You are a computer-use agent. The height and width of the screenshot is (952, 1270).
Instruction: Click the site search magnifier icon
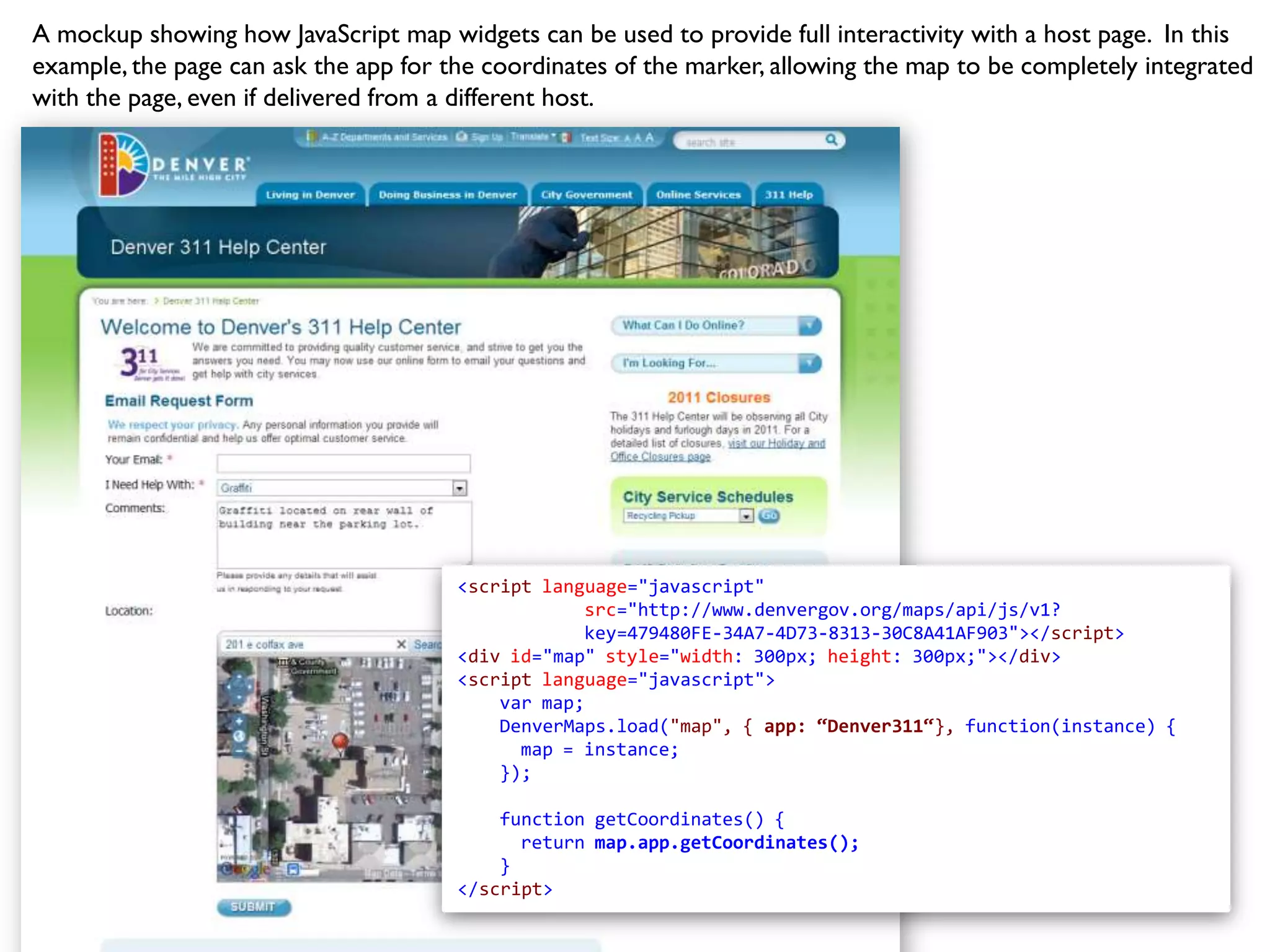point(831,140)
